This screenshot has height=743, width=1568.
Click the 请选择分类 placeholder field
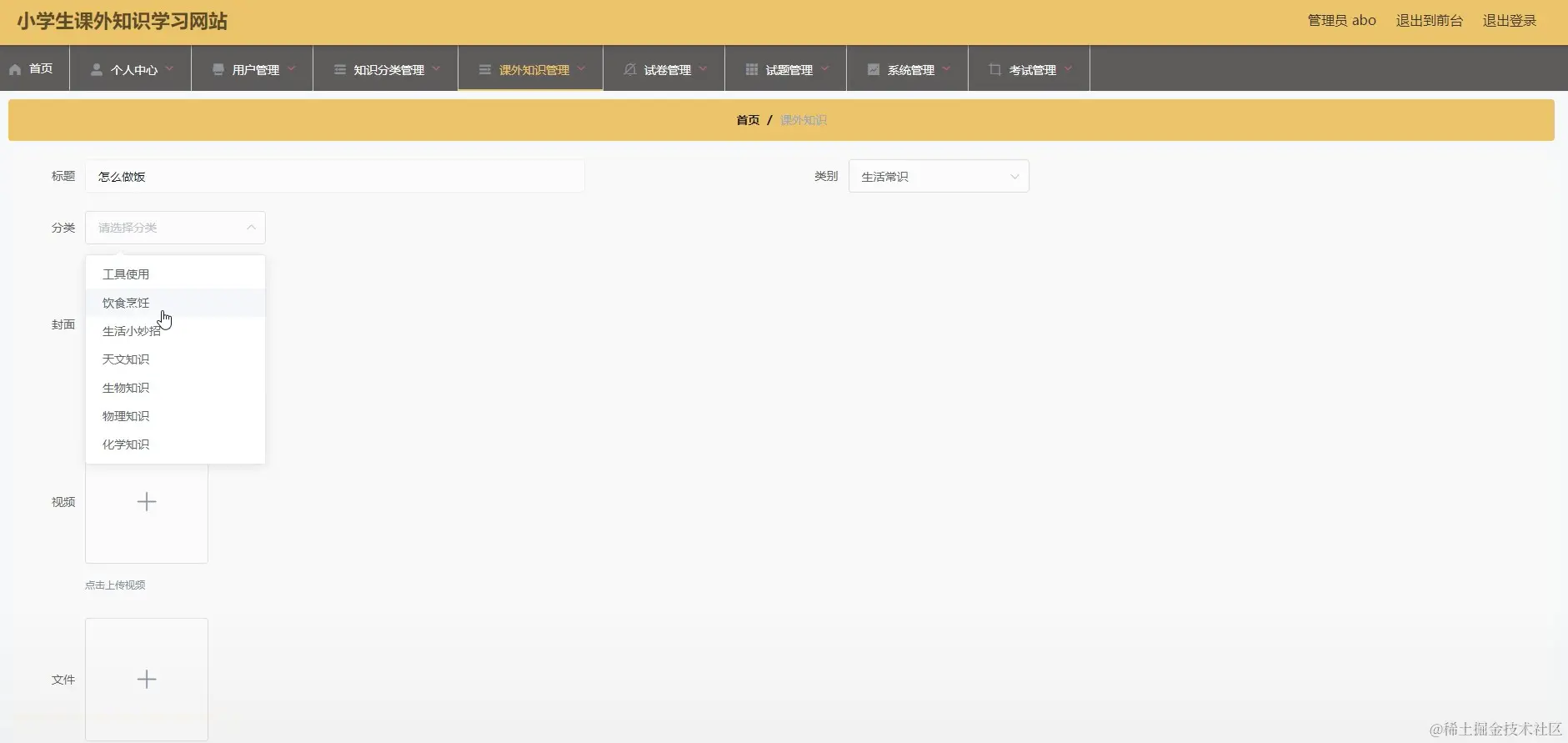coord(175,227)
